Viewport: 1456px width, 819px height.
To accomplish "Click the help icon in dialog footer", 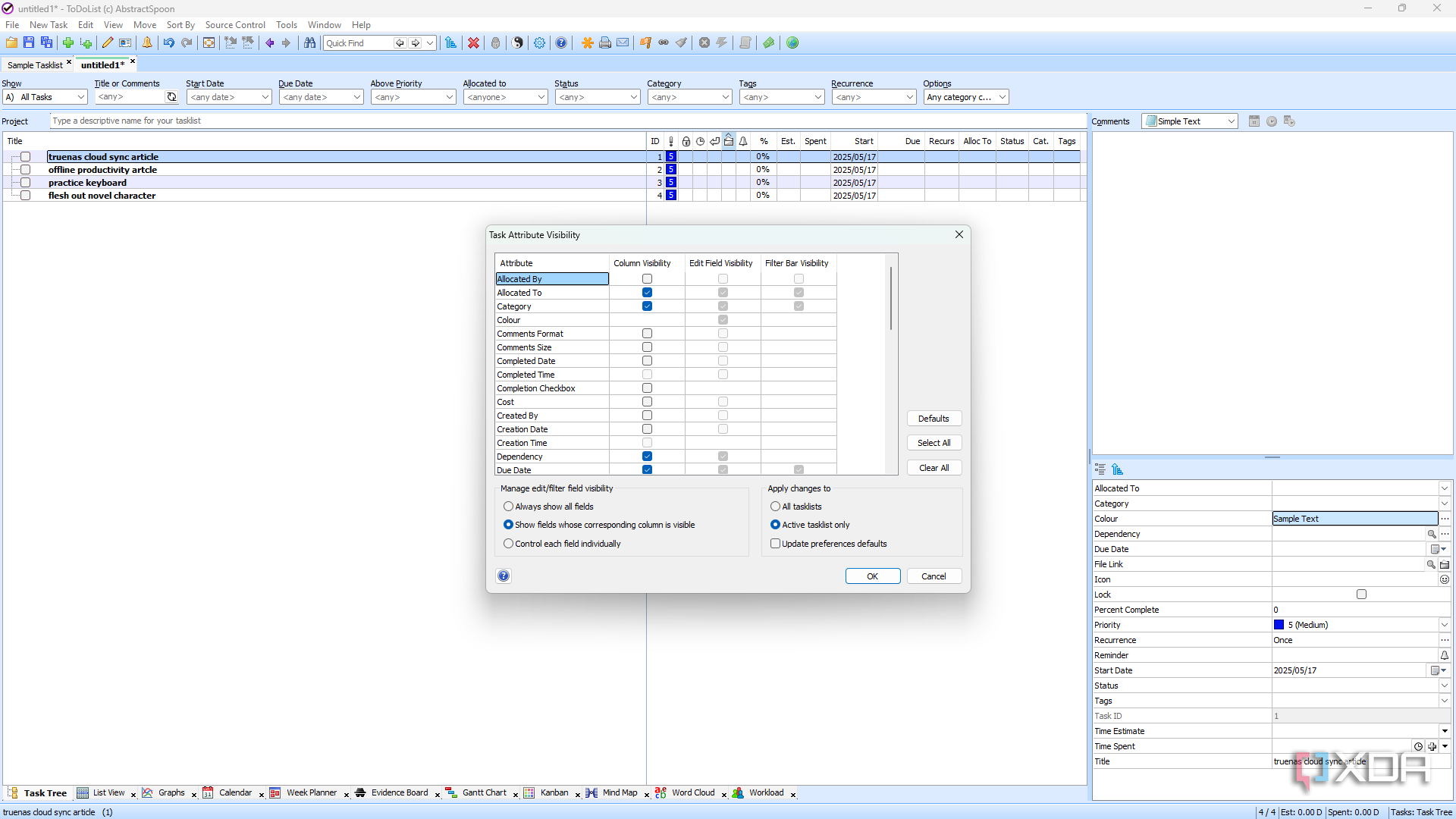I will click(x=504, y=576).
